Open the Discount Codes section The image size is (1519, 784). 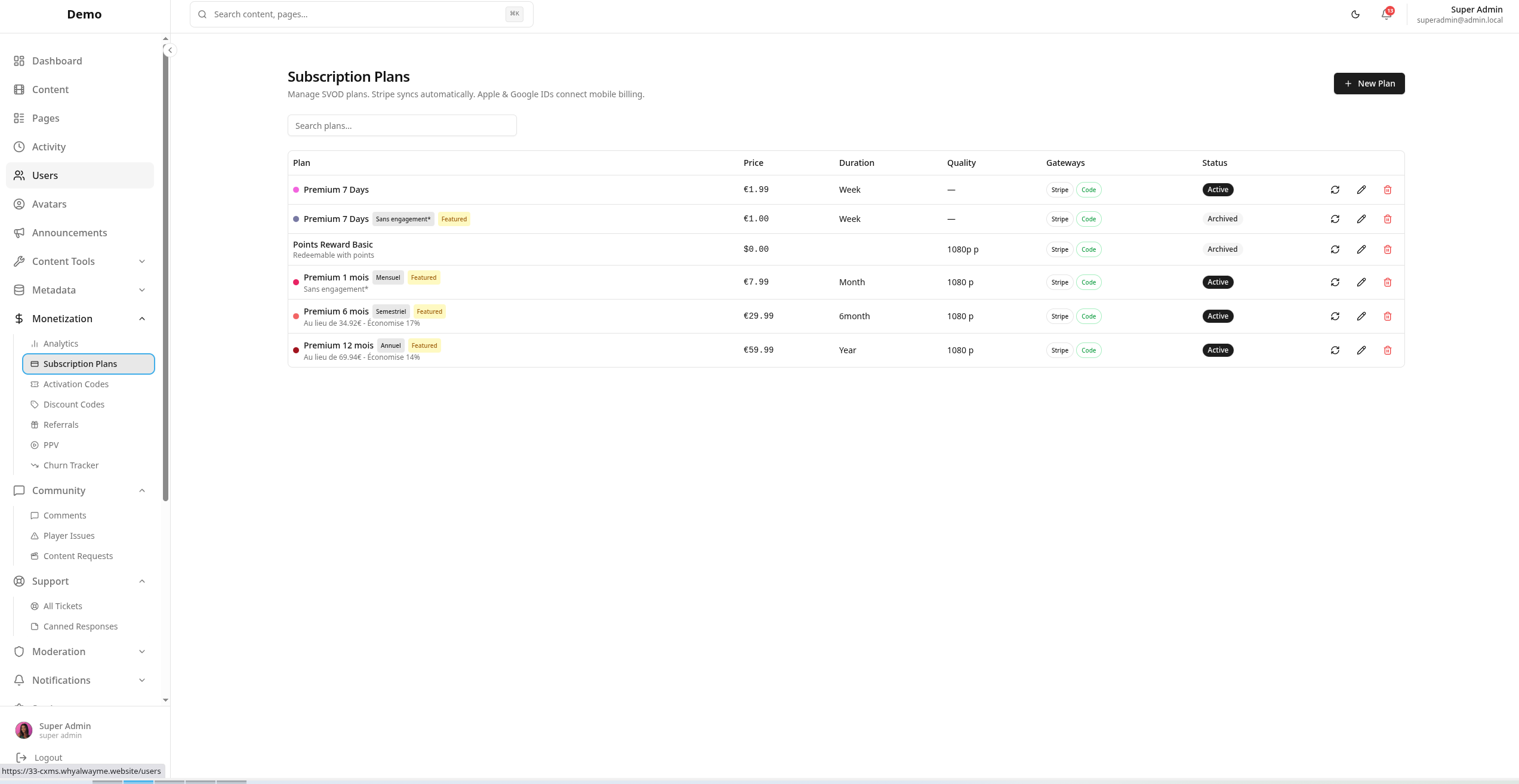73,404
